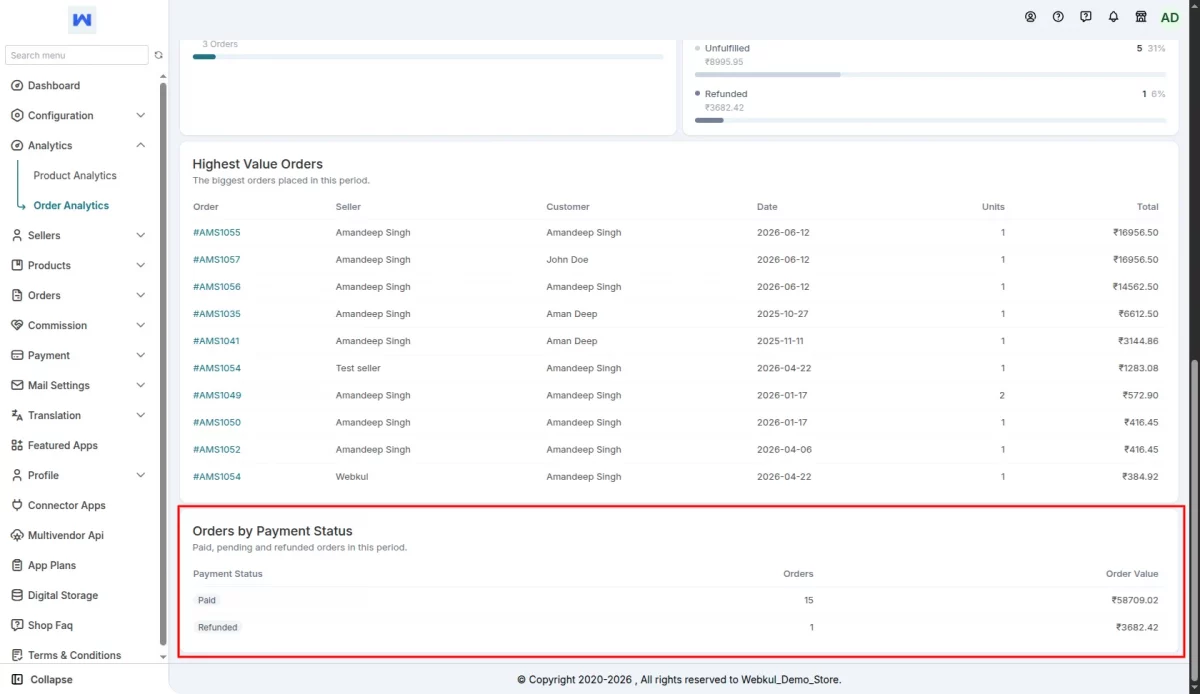Expand the Mail Settings menu chevron
1200x694 pixels.
coord(140,386)
